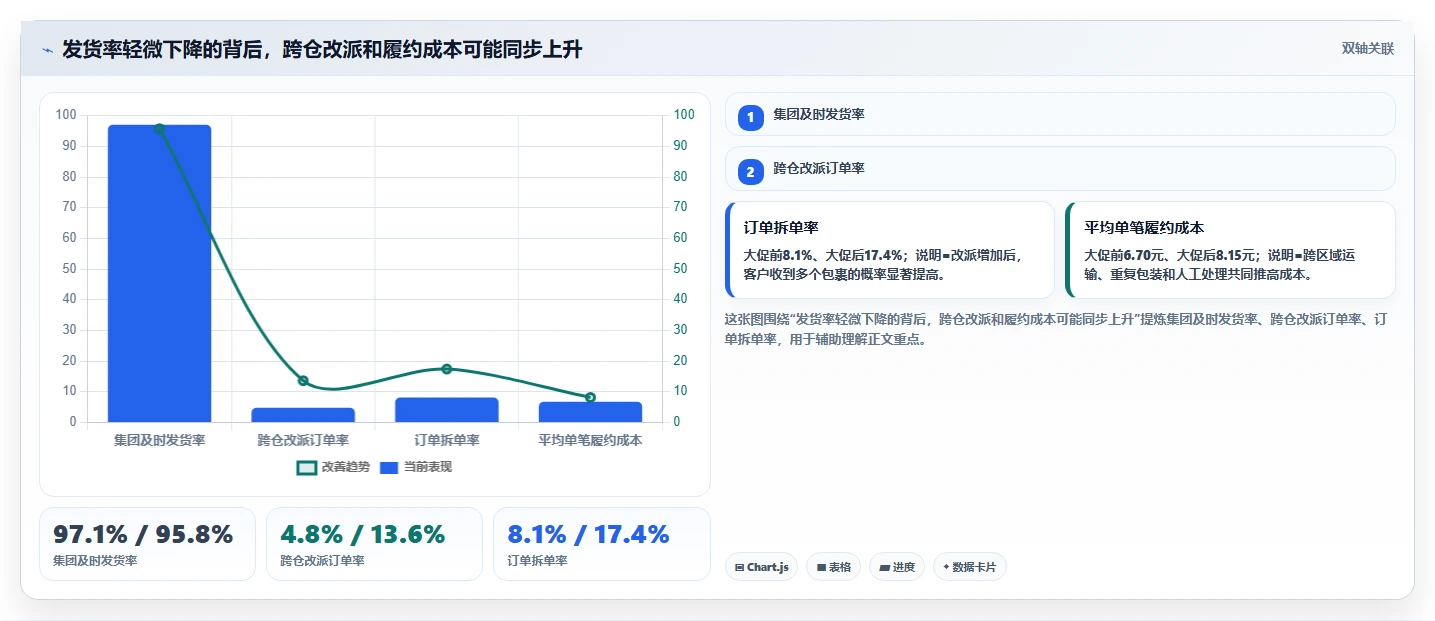Select the 跨仓改派订单率 blue bar
Image resolution: width=1435 pixels, height=621 pixels.
click(x=303, y=415)
